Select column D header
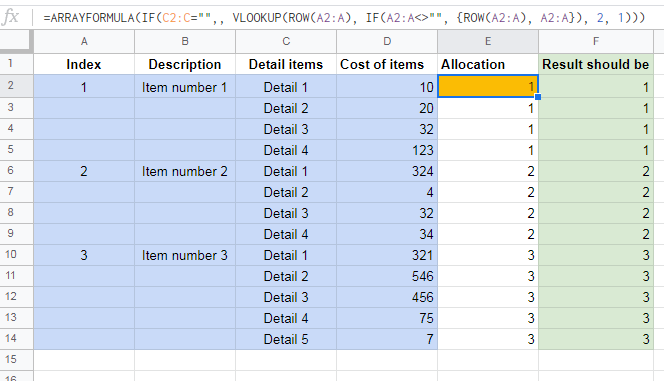The height and width of the screenshot is (381, 664). (387, 41)
